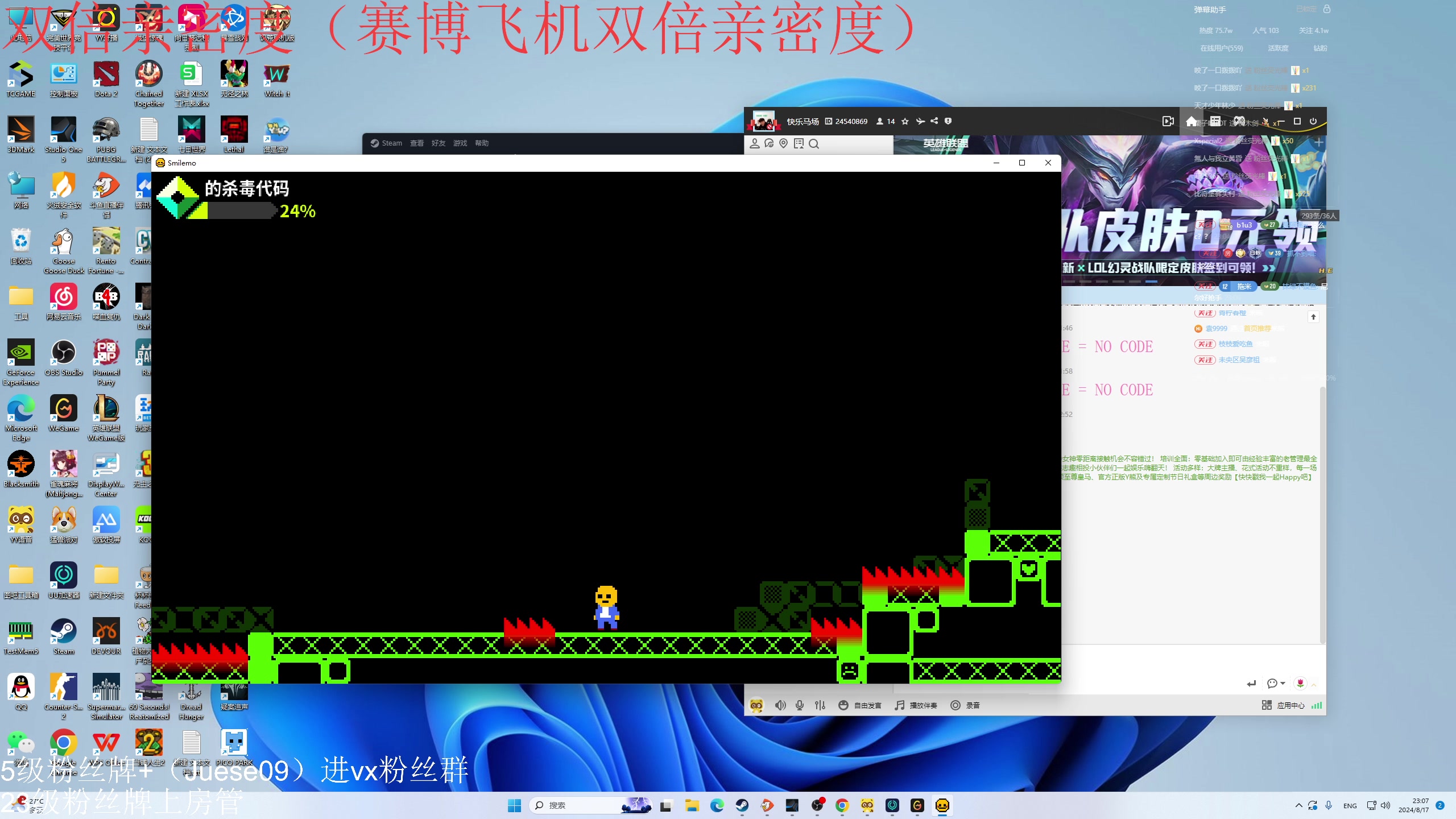Select the Dota 2 desktop icon

106,80
